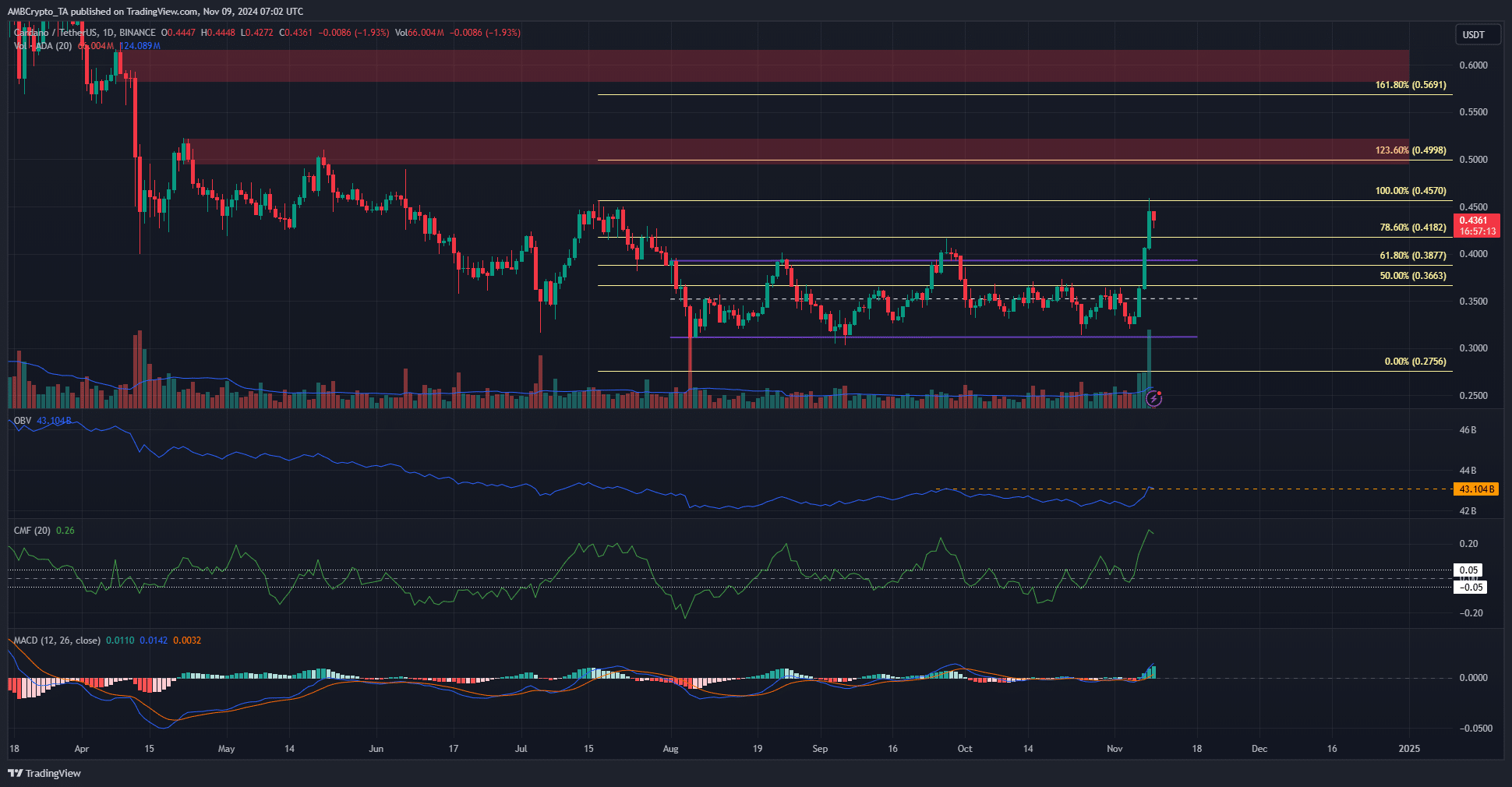The width and height of the screenshot is (1512, 787).
Task: Select the 100.00% (0.4570) Fibonacci level label
Action: [1410, 191]
